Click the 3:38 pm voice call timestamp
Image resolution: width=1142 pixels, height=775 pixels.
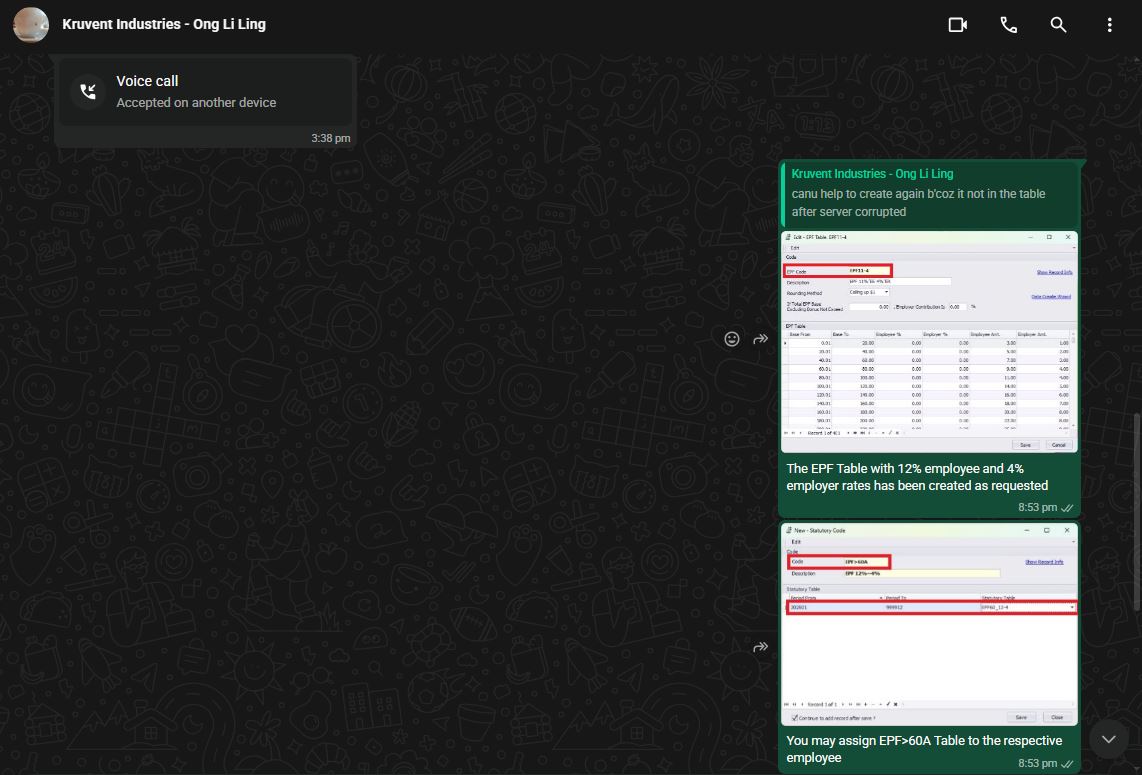coord(331,138)
